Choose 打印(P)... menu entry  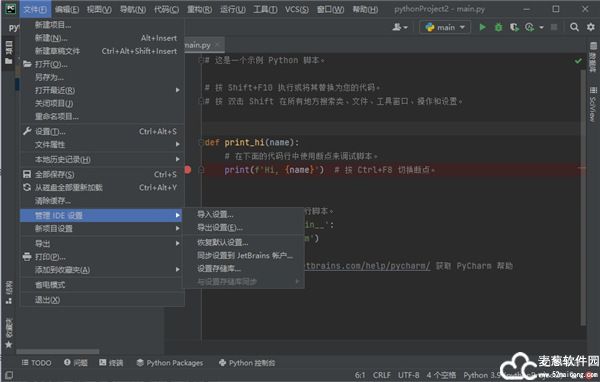102,257
